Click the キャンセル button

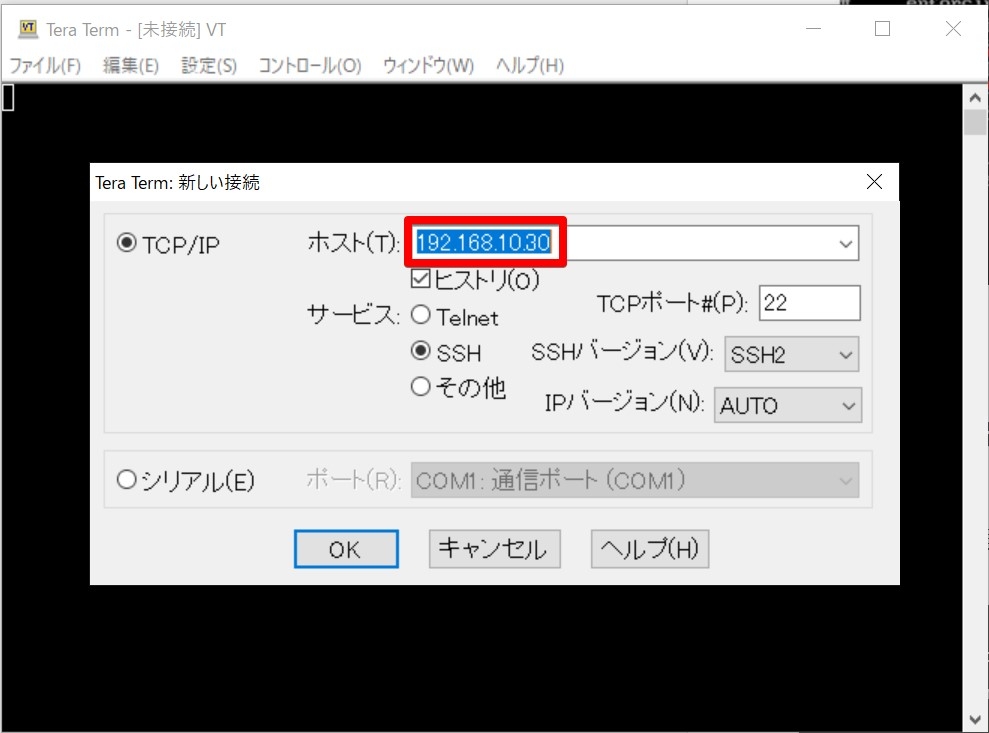point(494,549)
